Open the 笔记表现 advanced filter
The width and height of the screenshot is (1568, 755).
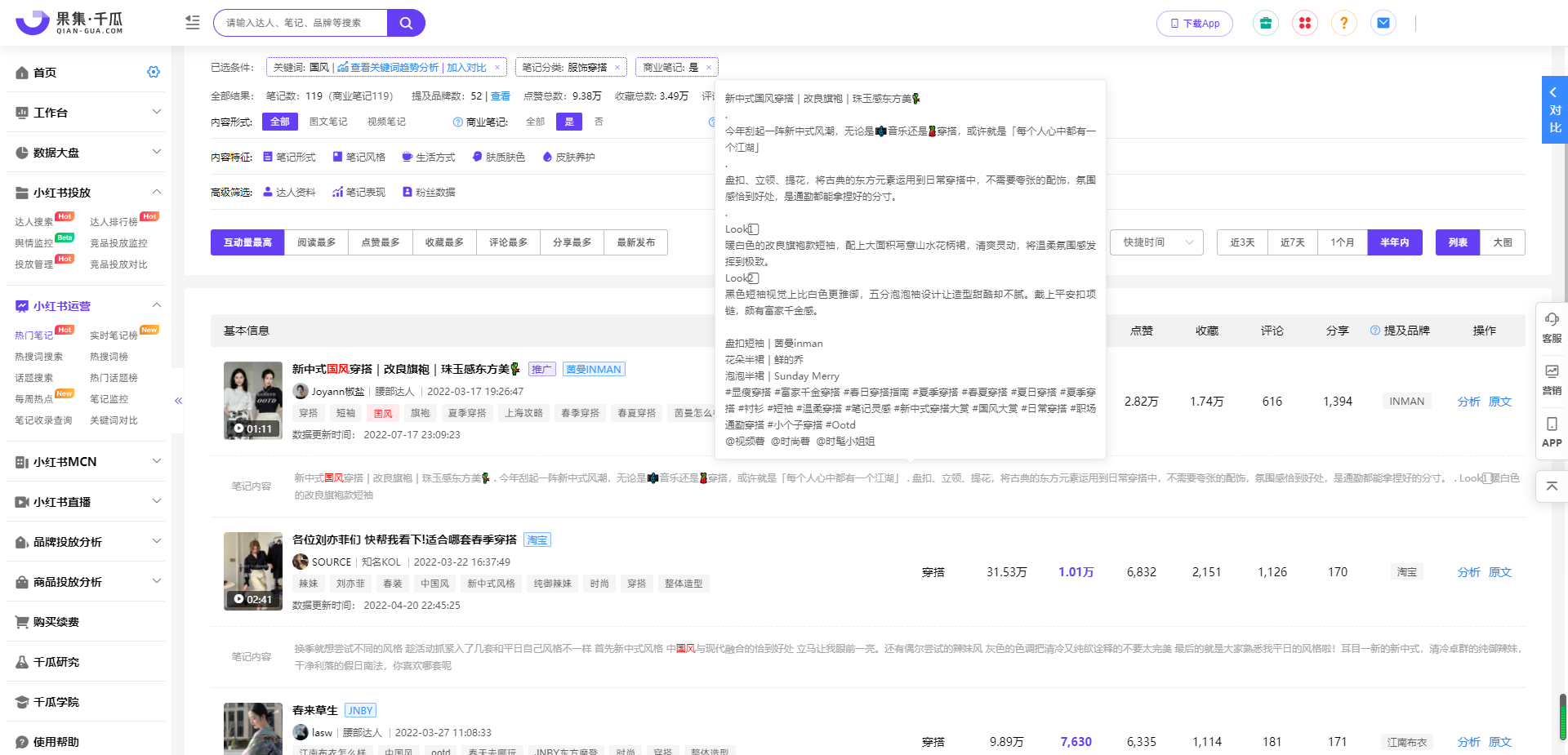point(359,192)
